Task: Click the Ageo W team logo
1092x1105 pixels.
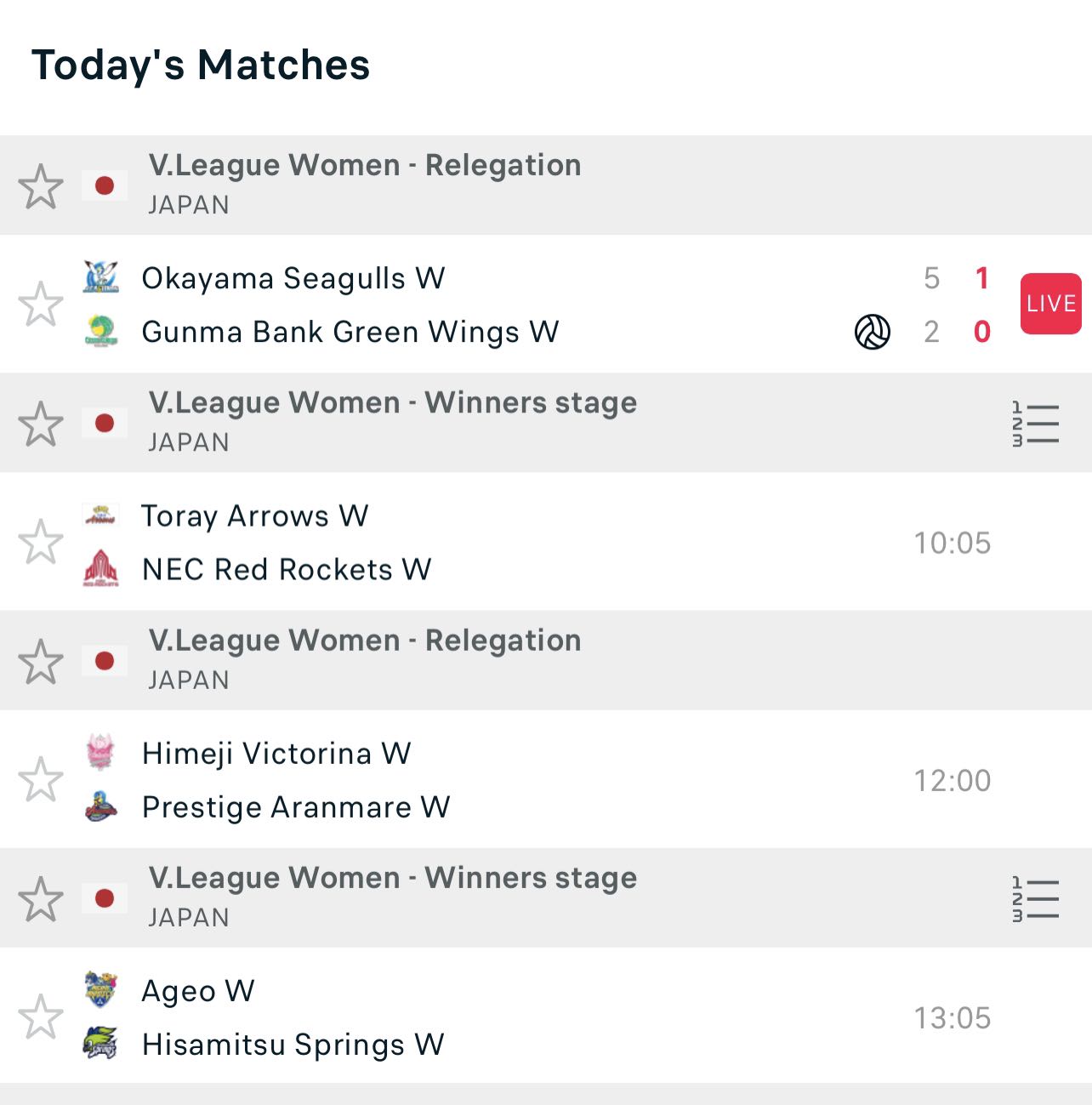Action: coord(101,989)
